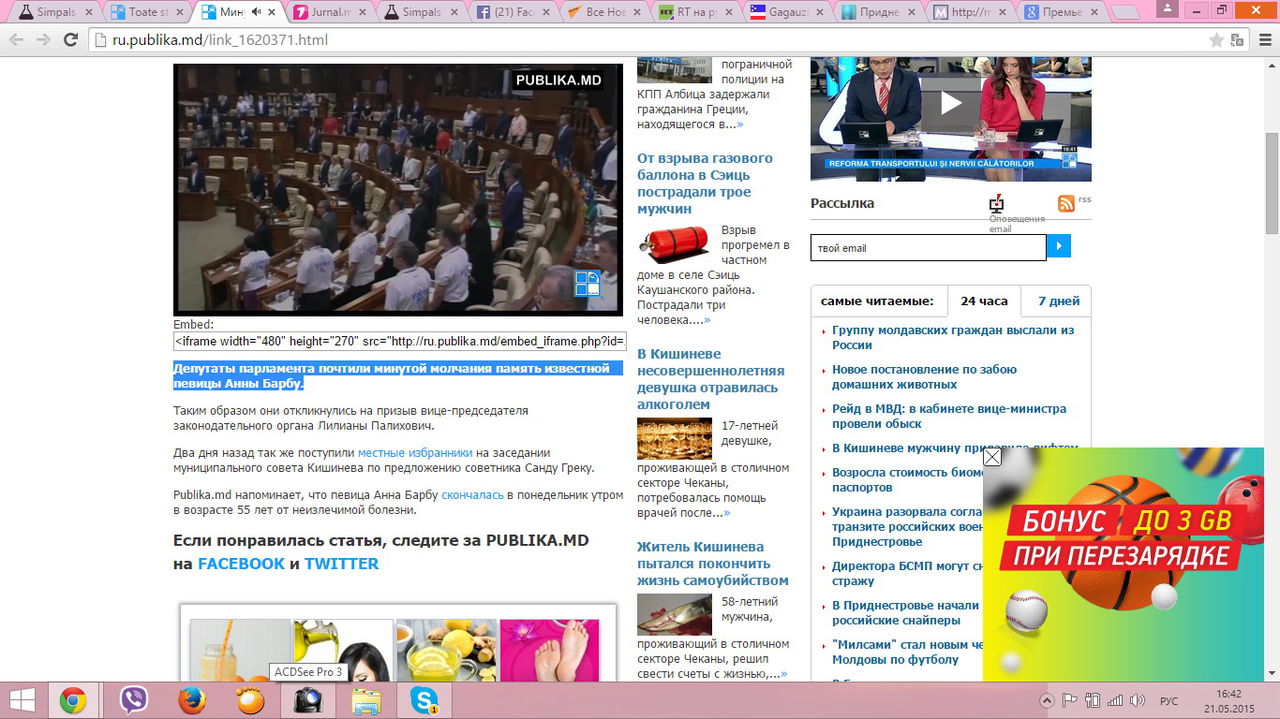Switch to the Jurnal.md tab
This screenshot has width=1280, height=719.
pos(330,13)
